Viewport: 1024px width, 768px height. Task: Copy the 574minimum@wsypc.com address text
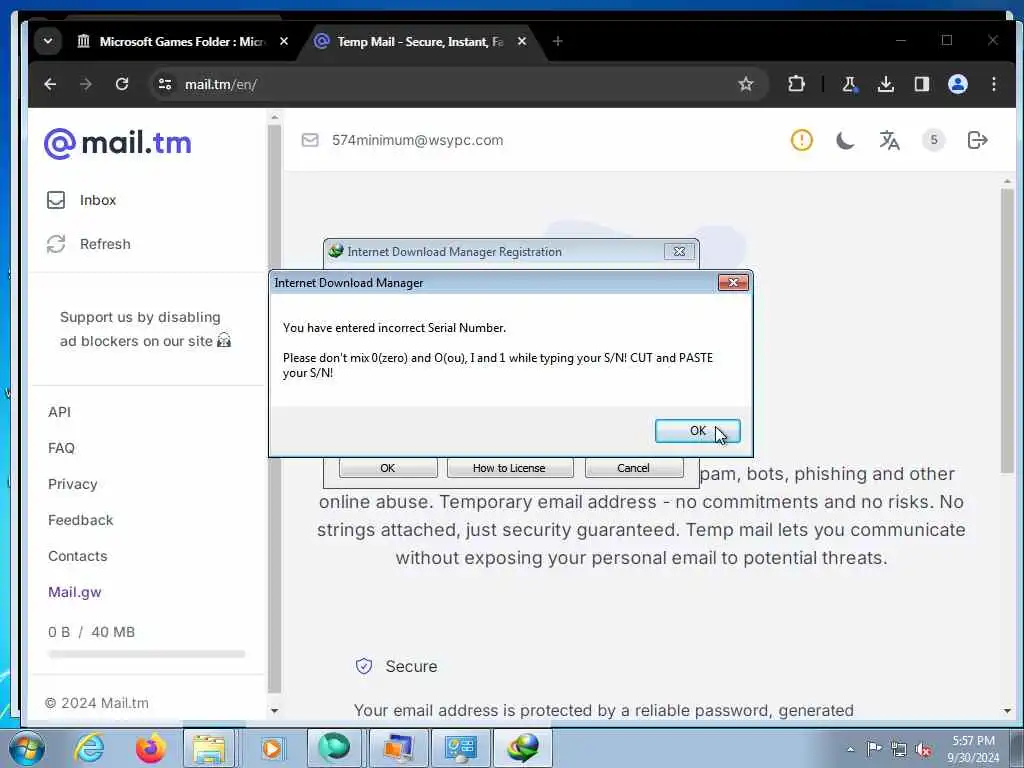[x=417, y=140]
